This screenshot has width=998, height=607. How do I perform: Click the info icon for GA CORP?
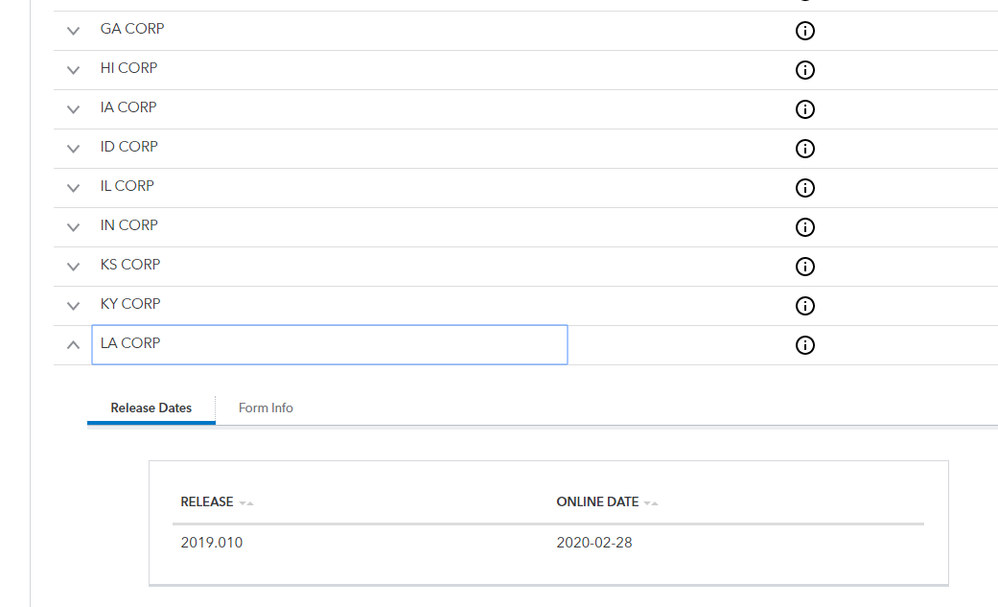coord(804,31)
